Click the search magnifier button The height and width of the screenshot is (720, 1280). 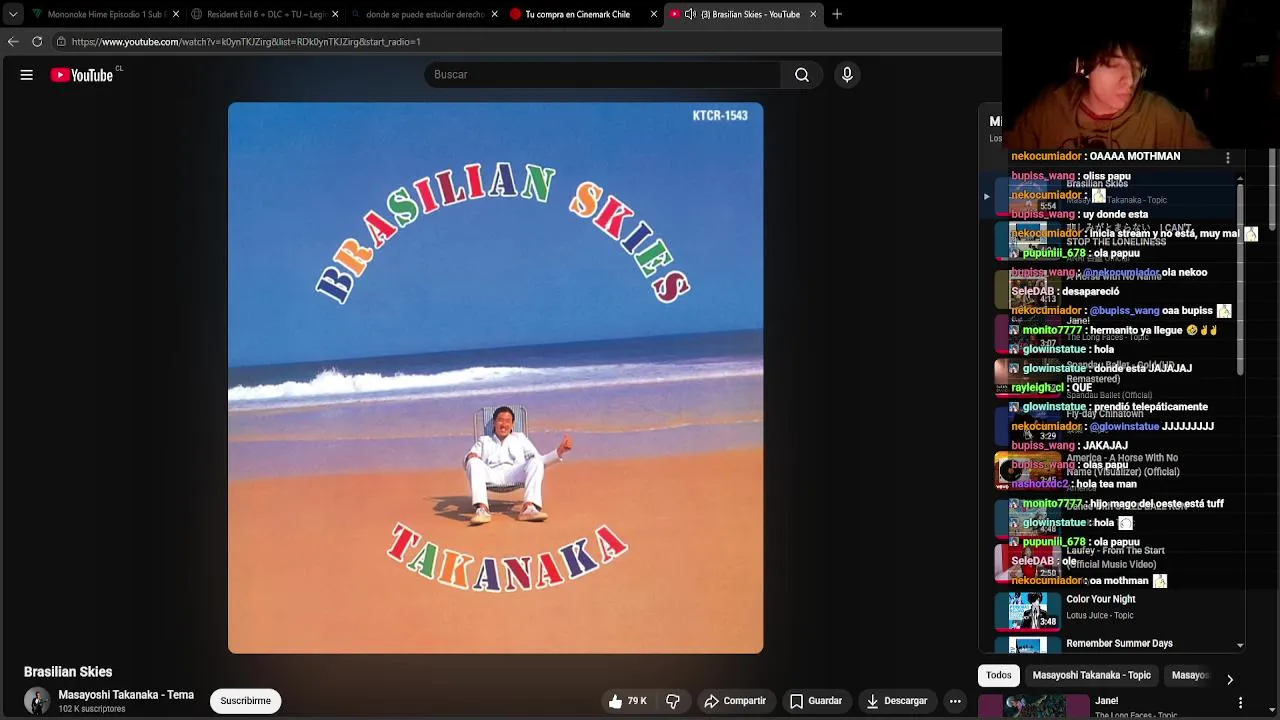point(802,75)
